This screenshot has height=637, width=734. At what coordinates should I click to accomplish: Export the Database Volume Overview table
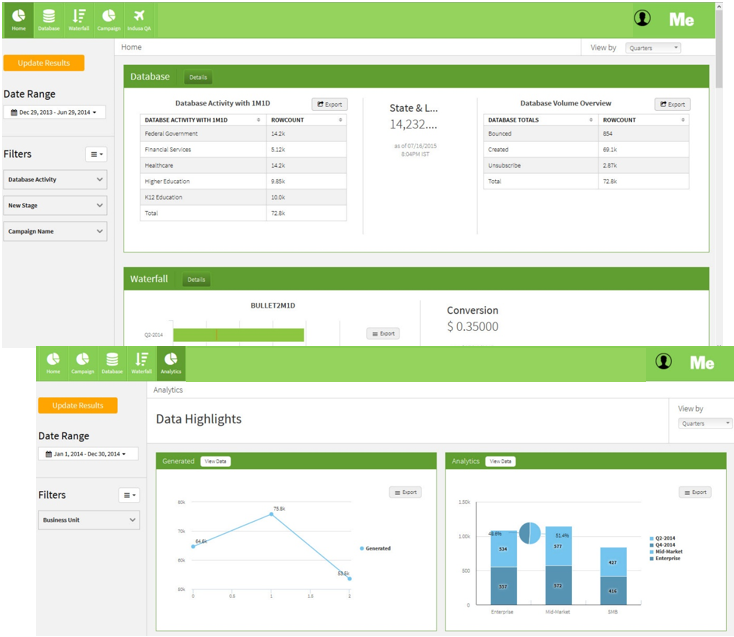672,104
